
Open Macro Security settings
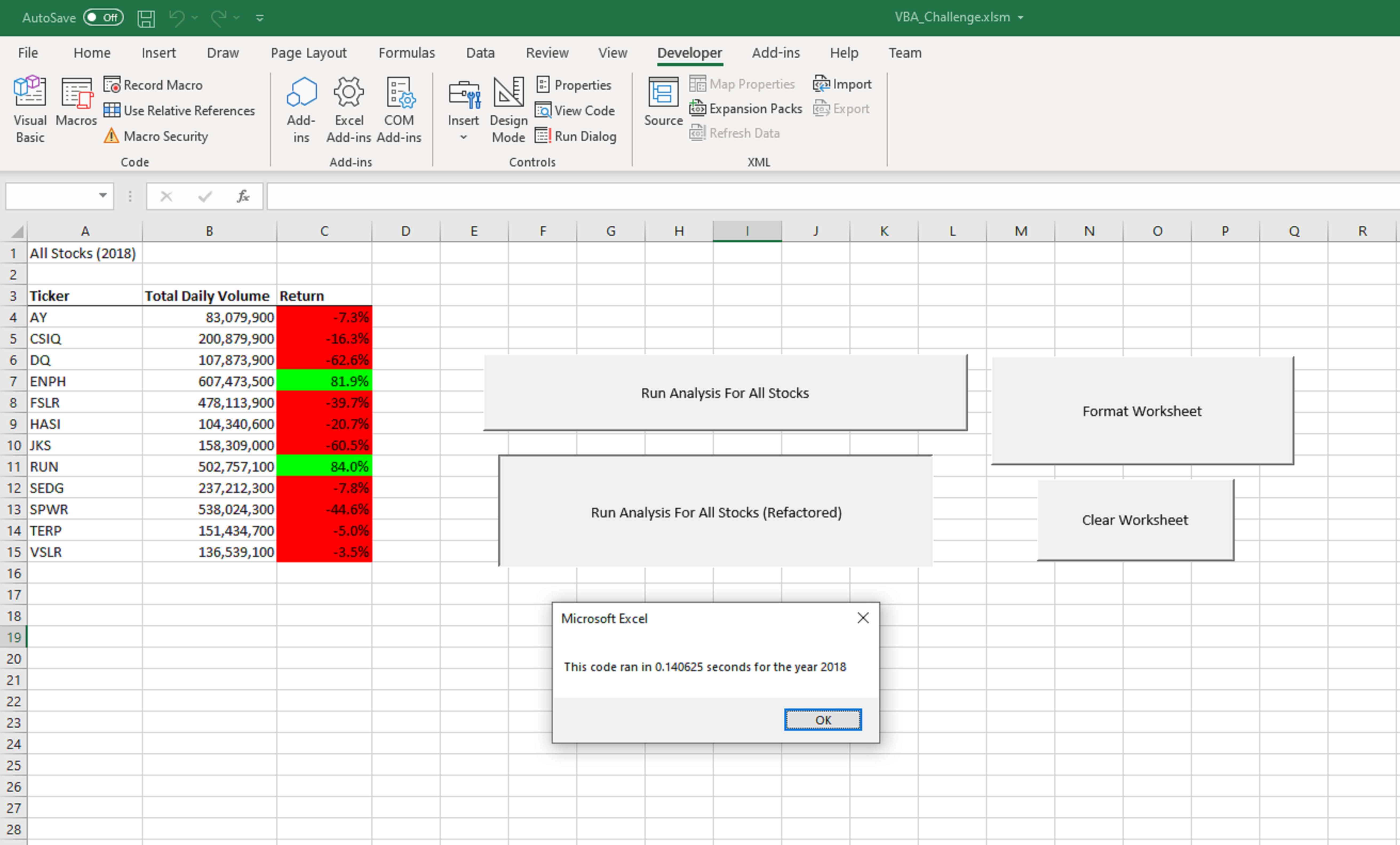coord(156,136)
